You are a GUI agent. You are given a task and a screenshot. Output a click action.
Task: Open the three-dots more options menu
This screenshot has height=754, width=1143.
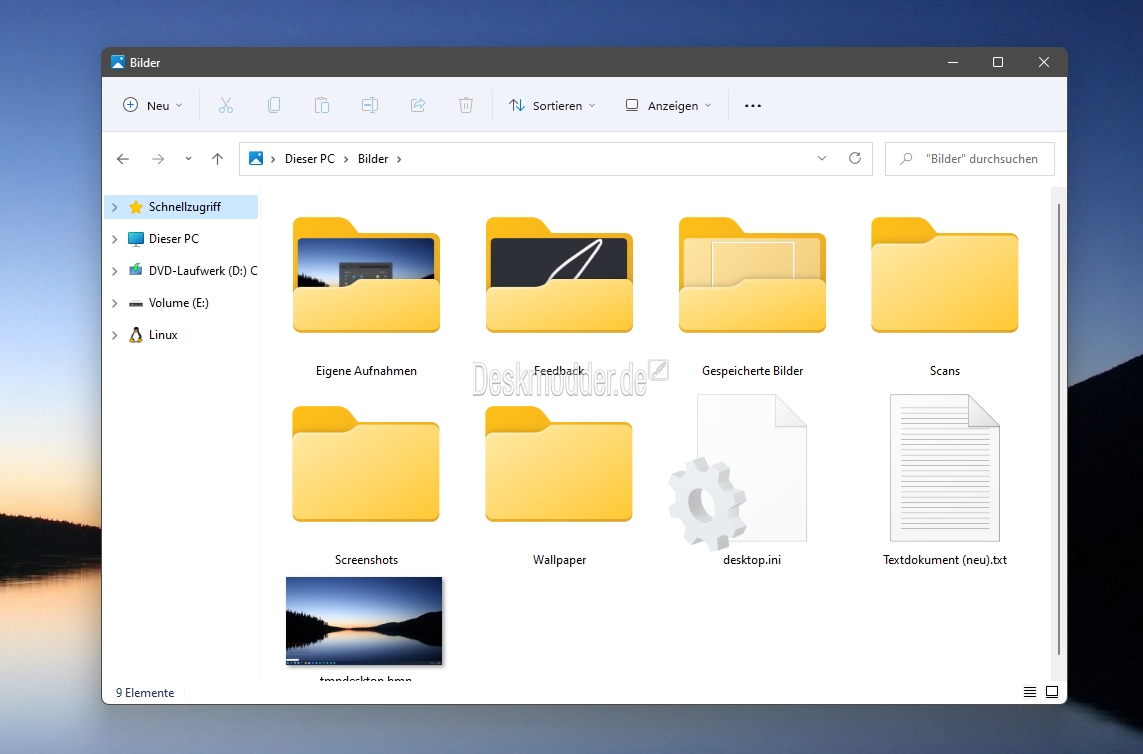click(x=753, y=106)
